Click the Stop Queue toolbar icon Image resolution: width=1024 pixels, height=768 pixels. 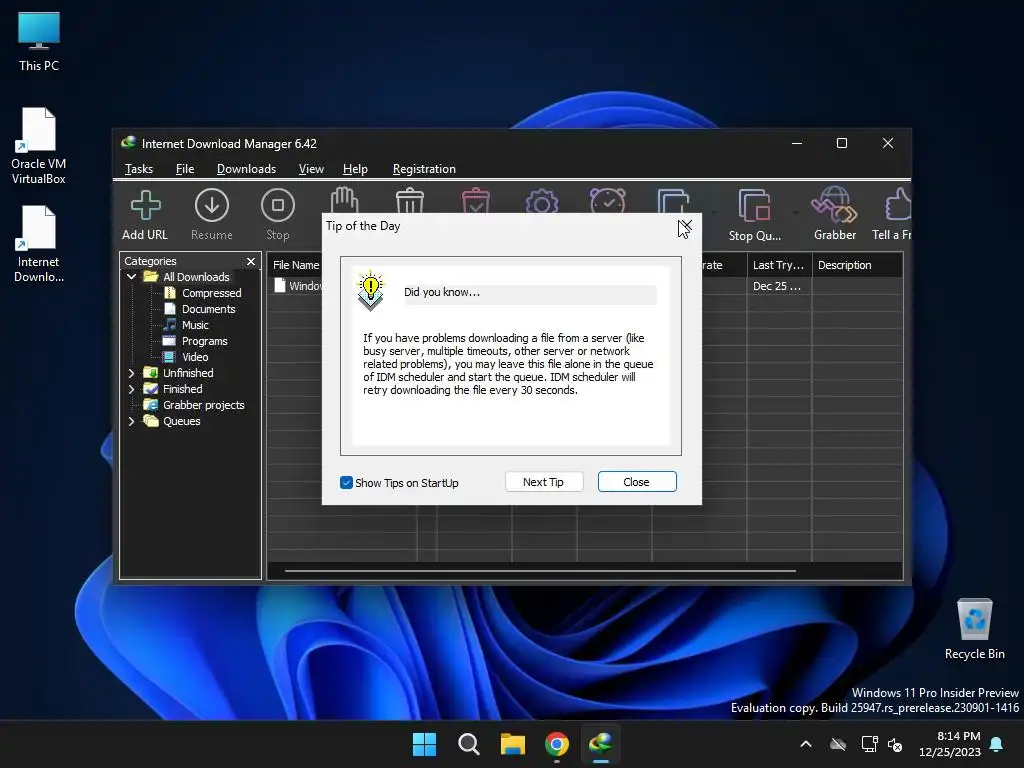[x=755, y=215]
